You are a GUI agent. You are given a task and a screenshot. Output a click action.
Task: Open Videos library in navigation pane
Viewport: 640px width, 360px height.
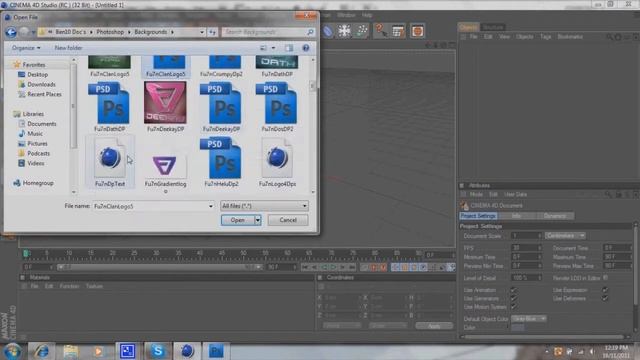[36, 163]
